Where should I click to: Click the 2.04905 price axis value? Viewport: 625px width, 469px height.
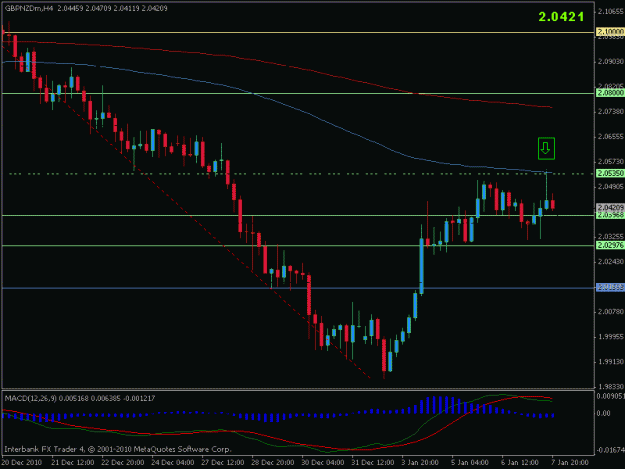pos(610,186)
